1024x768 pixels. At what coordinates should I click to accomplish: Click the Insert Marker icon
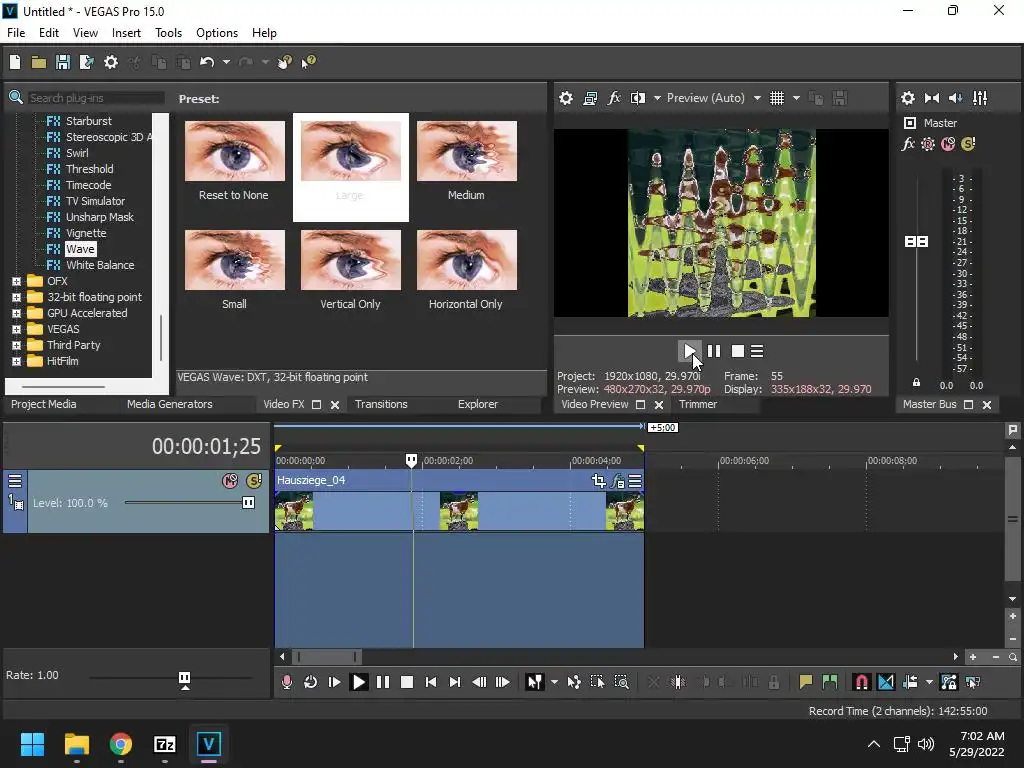[806, 682]
